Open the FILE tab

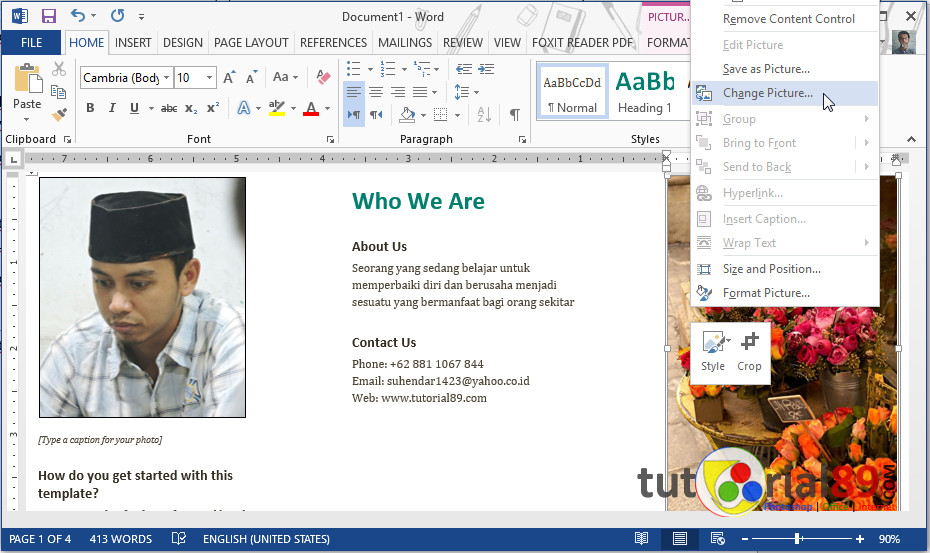click(31, 43)
